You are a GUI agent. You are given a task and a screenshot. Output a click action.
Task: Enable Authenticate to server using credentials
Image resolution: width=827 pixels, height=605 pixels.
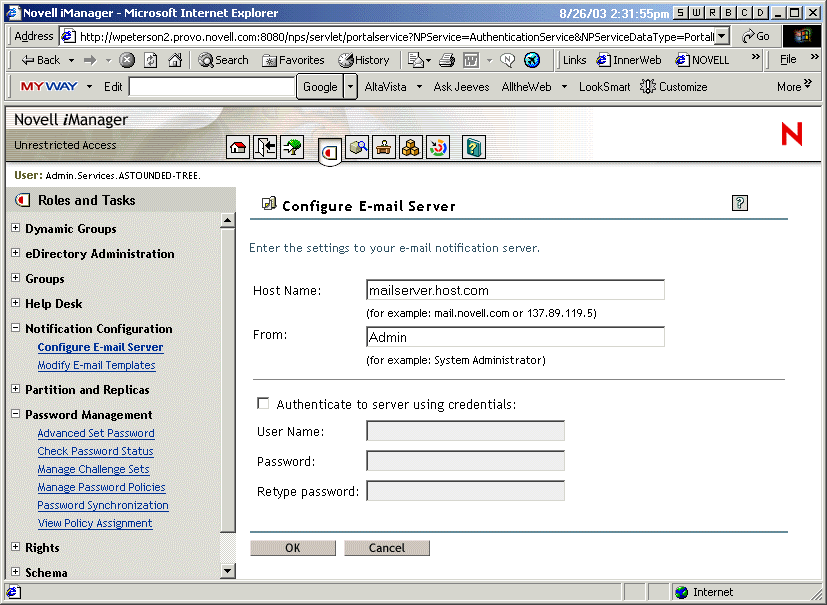pyautogui.click(x=263, y=403)
